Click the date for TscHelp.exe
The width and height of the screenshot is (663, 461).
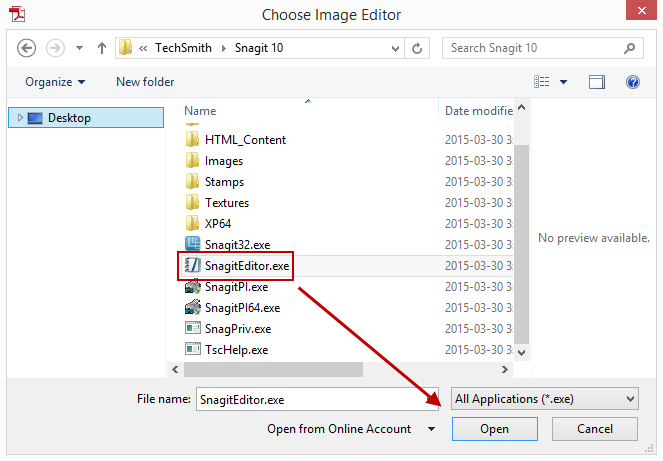(x=479, y=350)
